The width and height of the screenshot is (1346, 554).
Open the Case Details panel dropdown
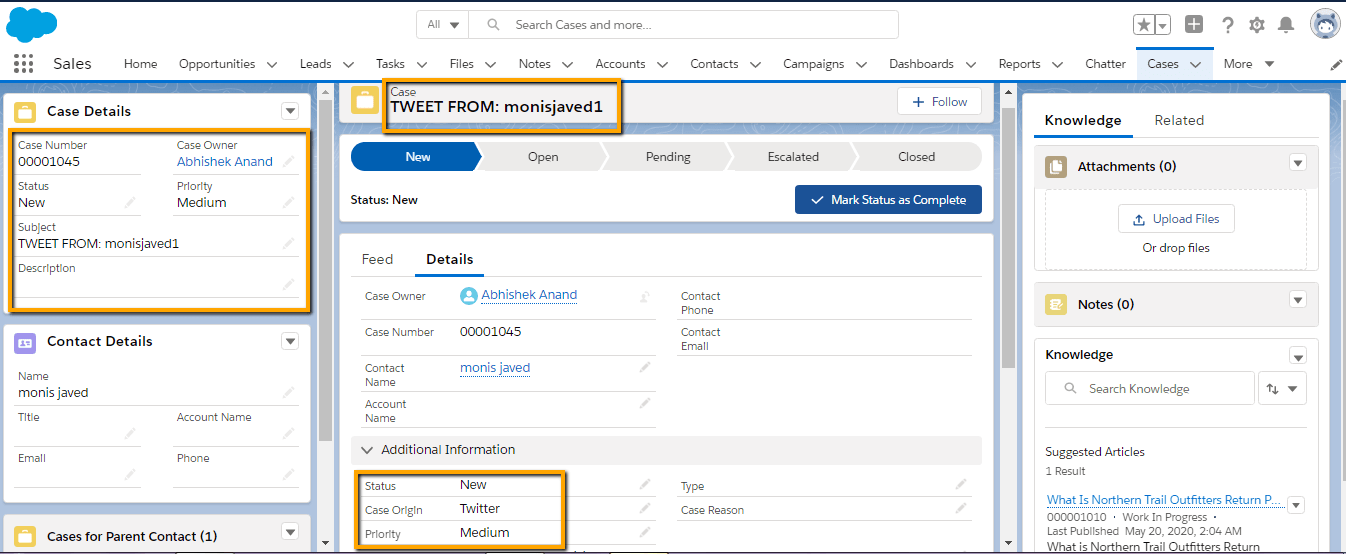[290, 111]
